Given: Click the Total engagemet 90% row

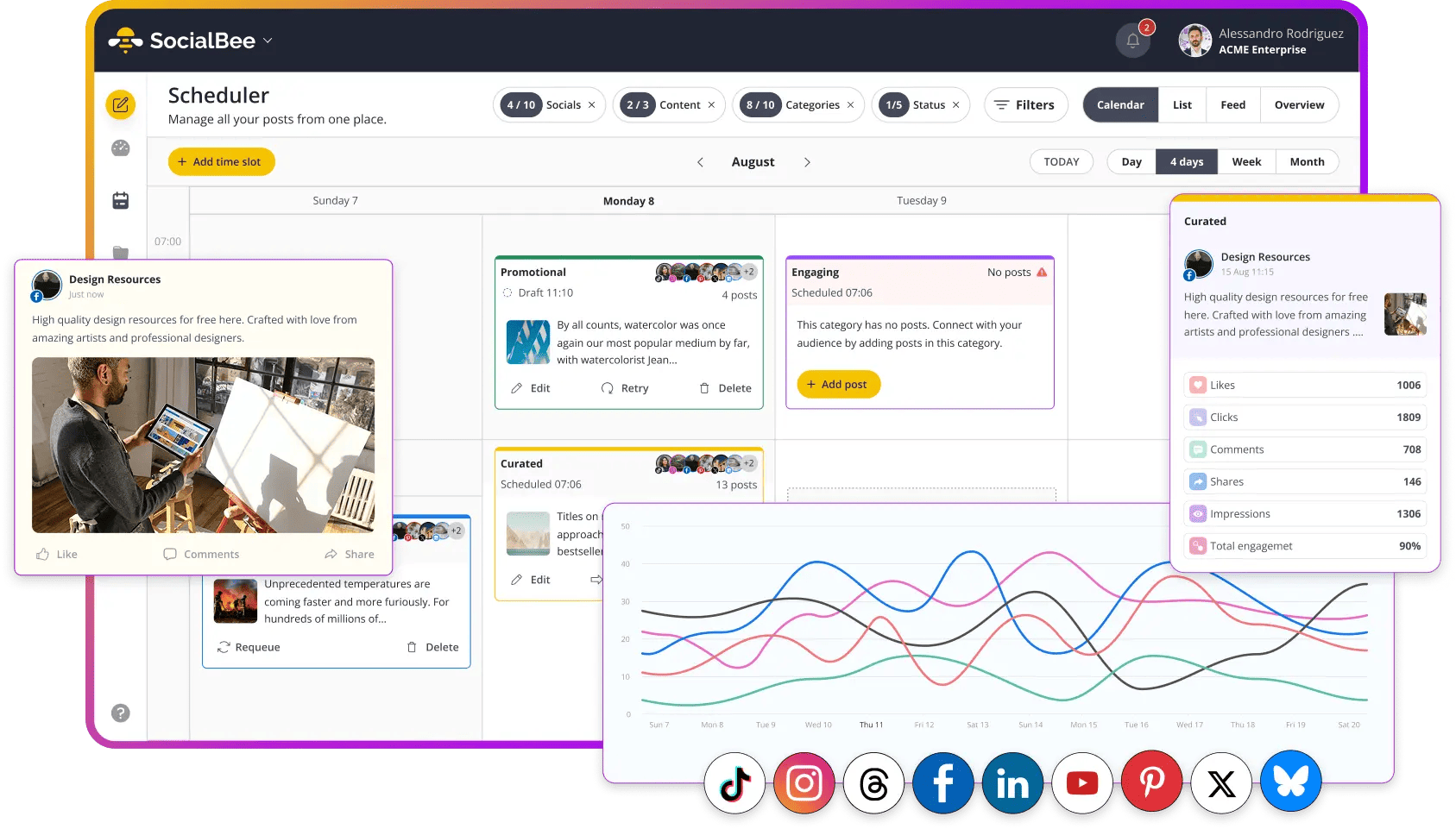Looking at the screenshot, I should (1305, 546).
